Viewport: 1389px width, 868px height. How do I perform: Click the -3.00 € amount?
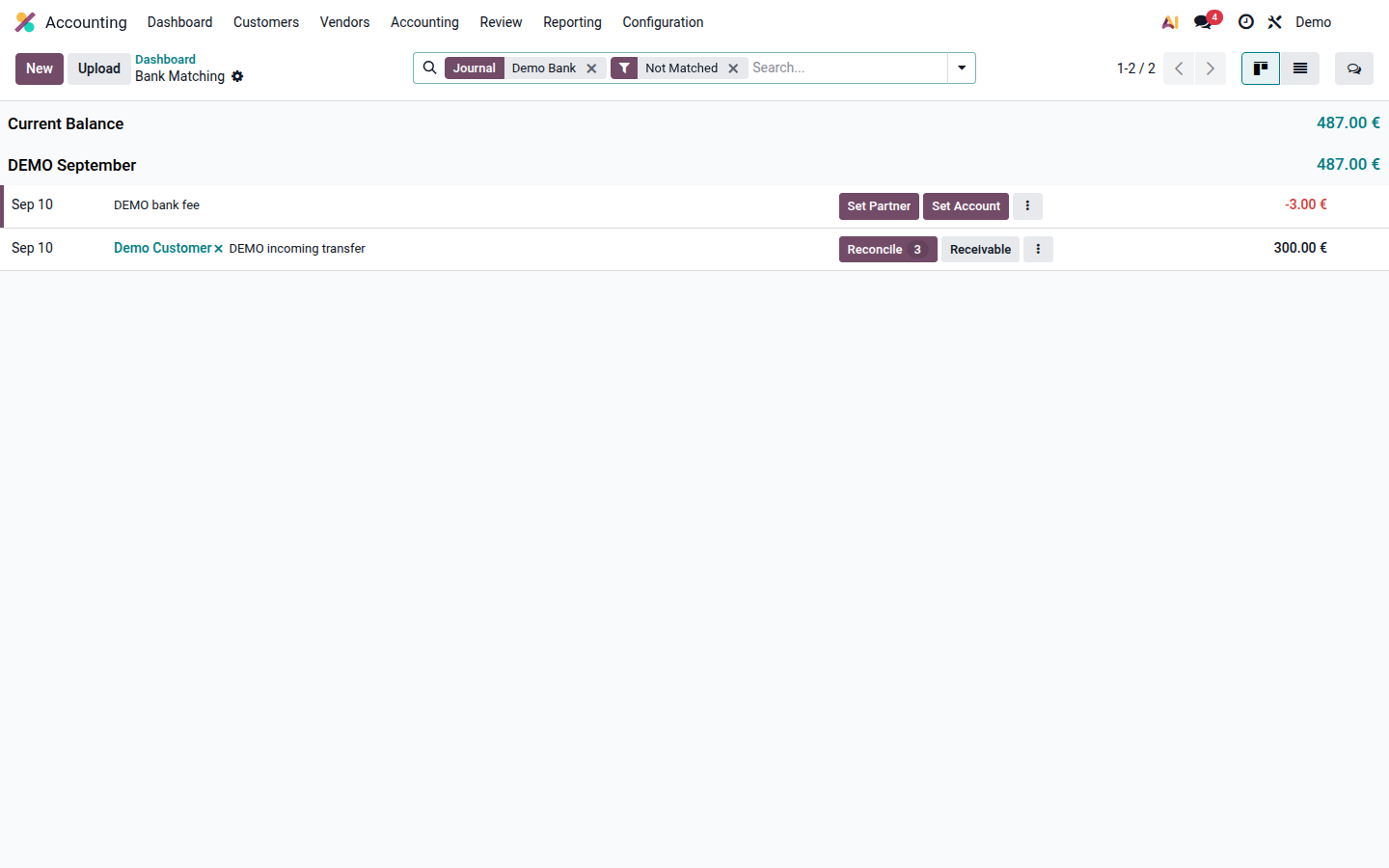click(x=1306, y=204)
